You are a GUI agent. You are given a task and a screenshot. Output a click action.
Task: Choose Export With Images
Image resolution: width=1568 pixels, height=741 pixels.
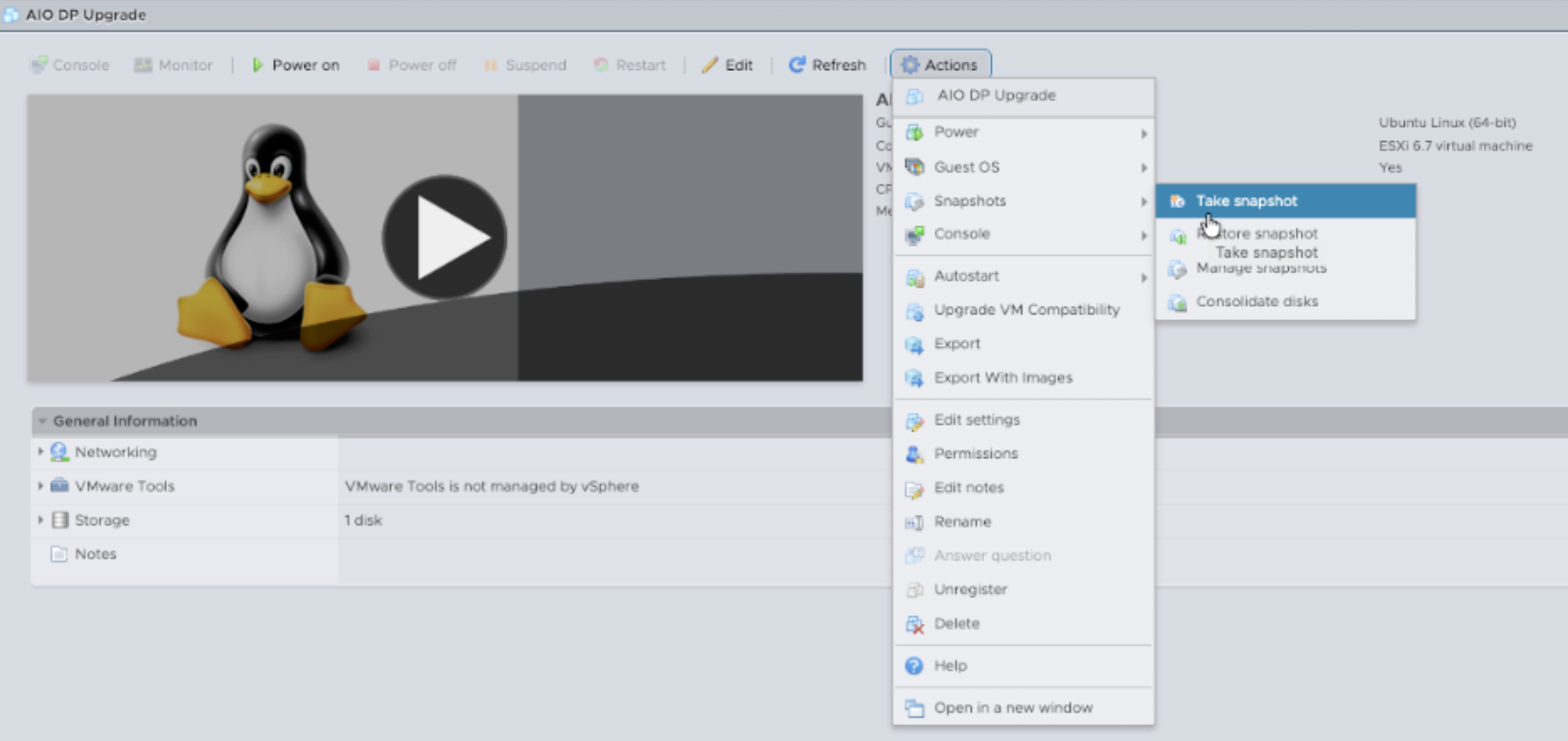pyautogui.click(x=1024, y=378)
